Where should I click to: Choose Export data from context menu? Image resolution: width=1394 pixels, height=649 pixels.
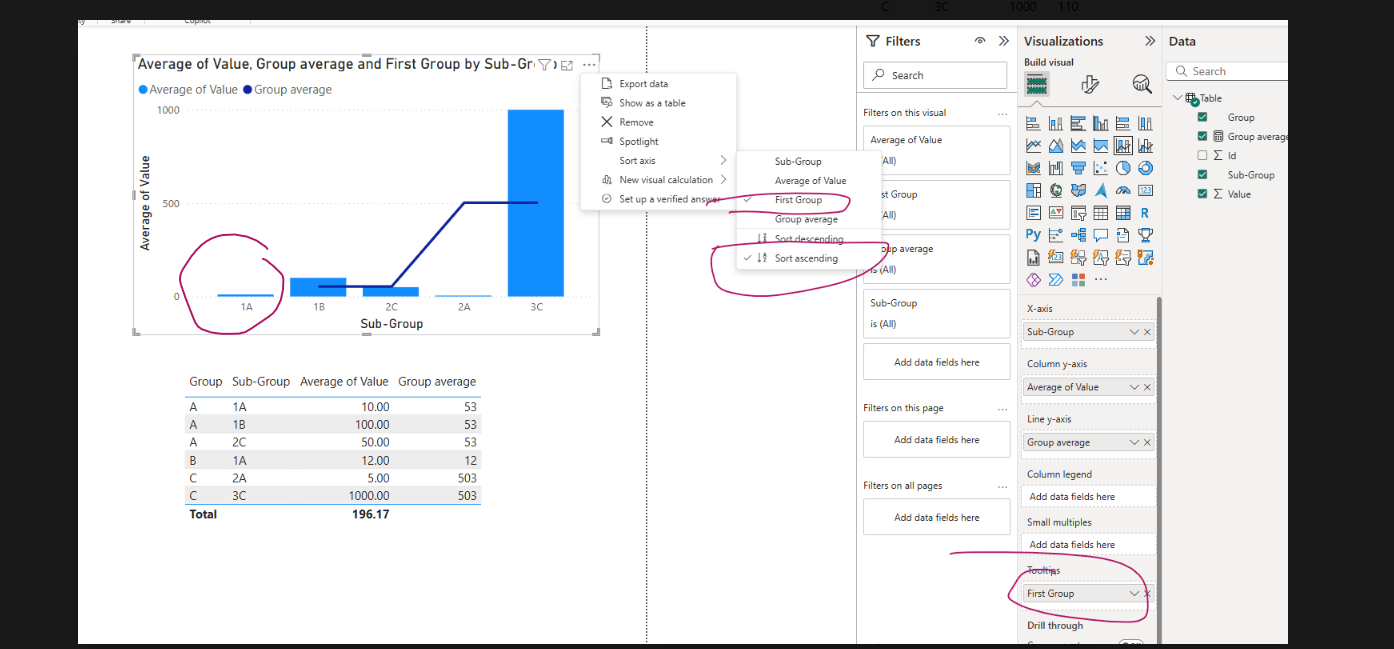(x=658, y=84)
